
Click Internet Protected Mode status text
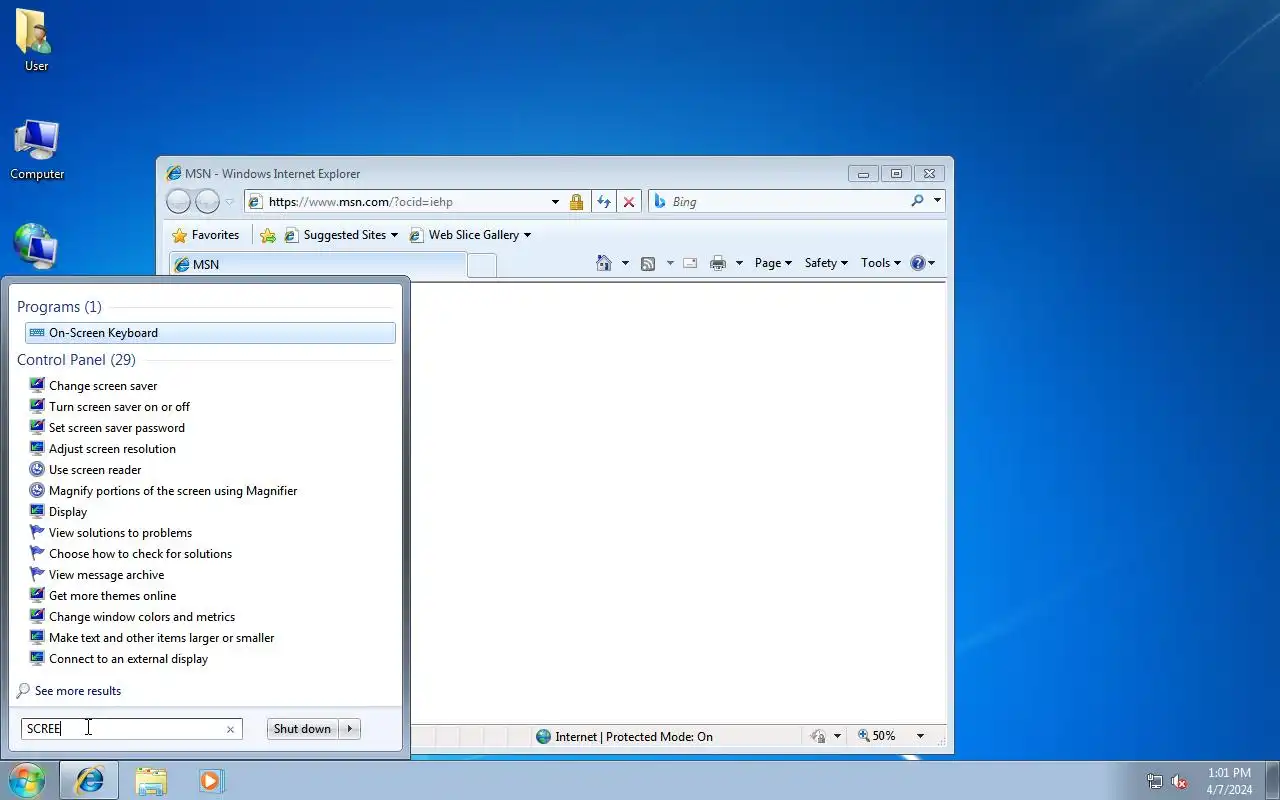pos(634,737)
